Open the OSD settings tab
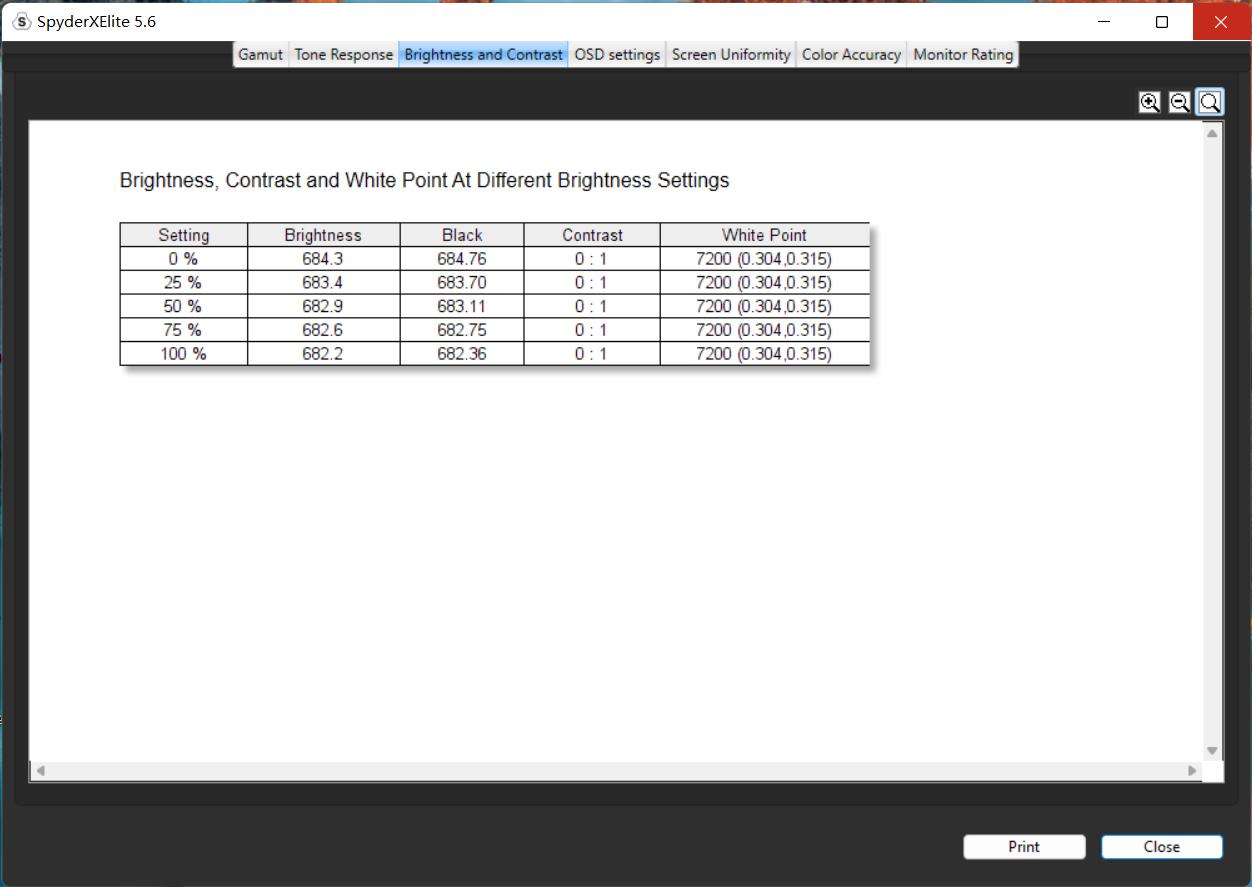Image resolution: width=1252 pixels, height=887 pixels. click(x=617, y=54)
